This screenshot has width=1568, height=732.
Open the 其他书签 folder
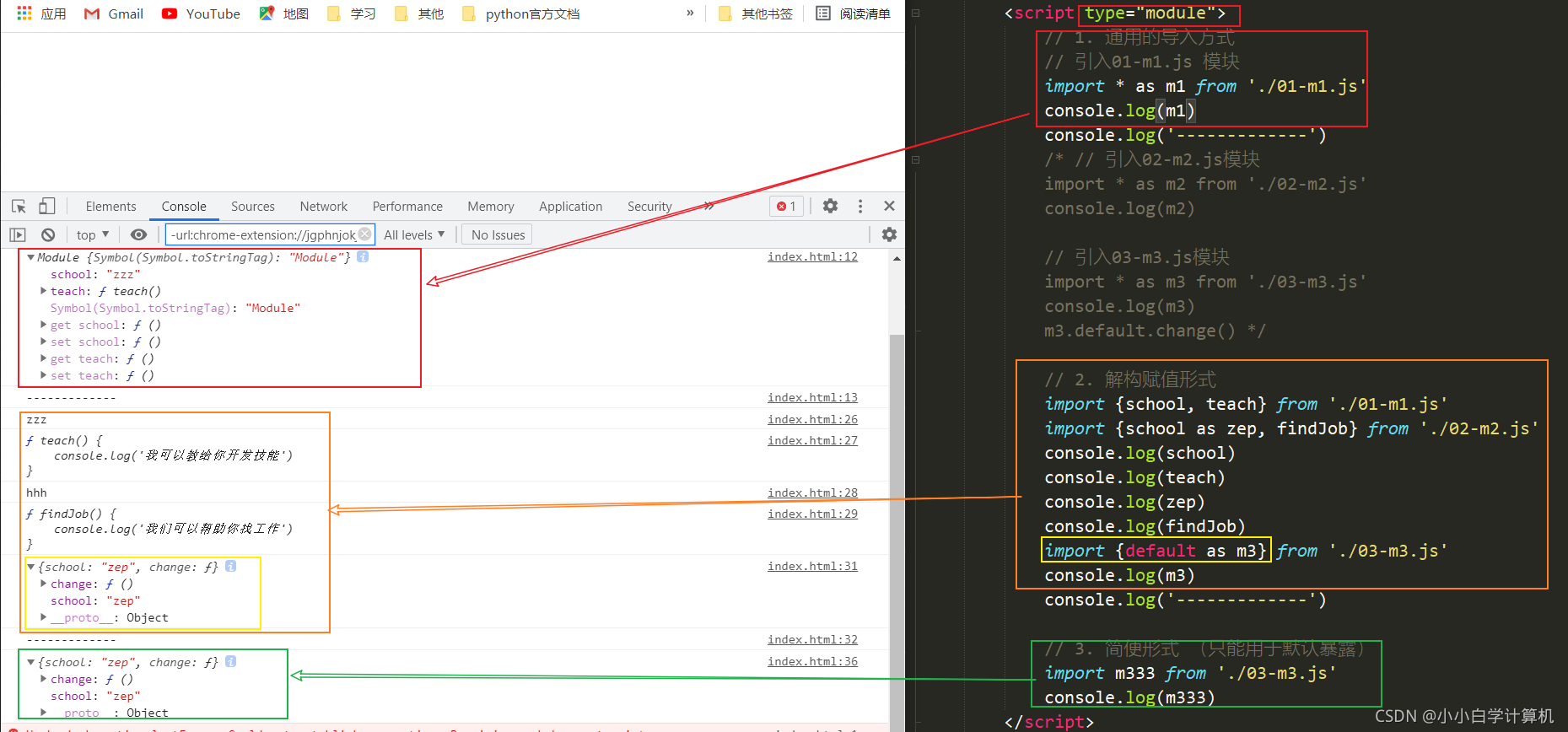(x=756, y=13)
